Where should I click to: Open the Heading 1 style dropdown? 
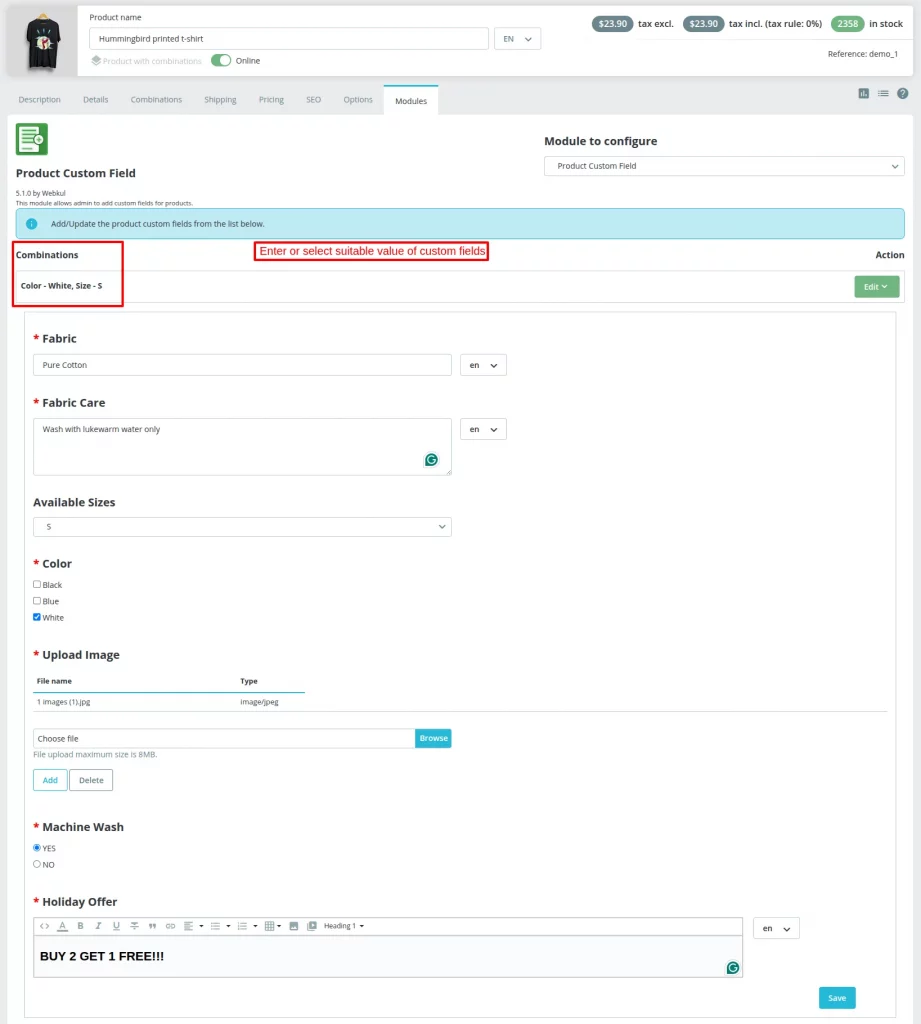[344, 925]
